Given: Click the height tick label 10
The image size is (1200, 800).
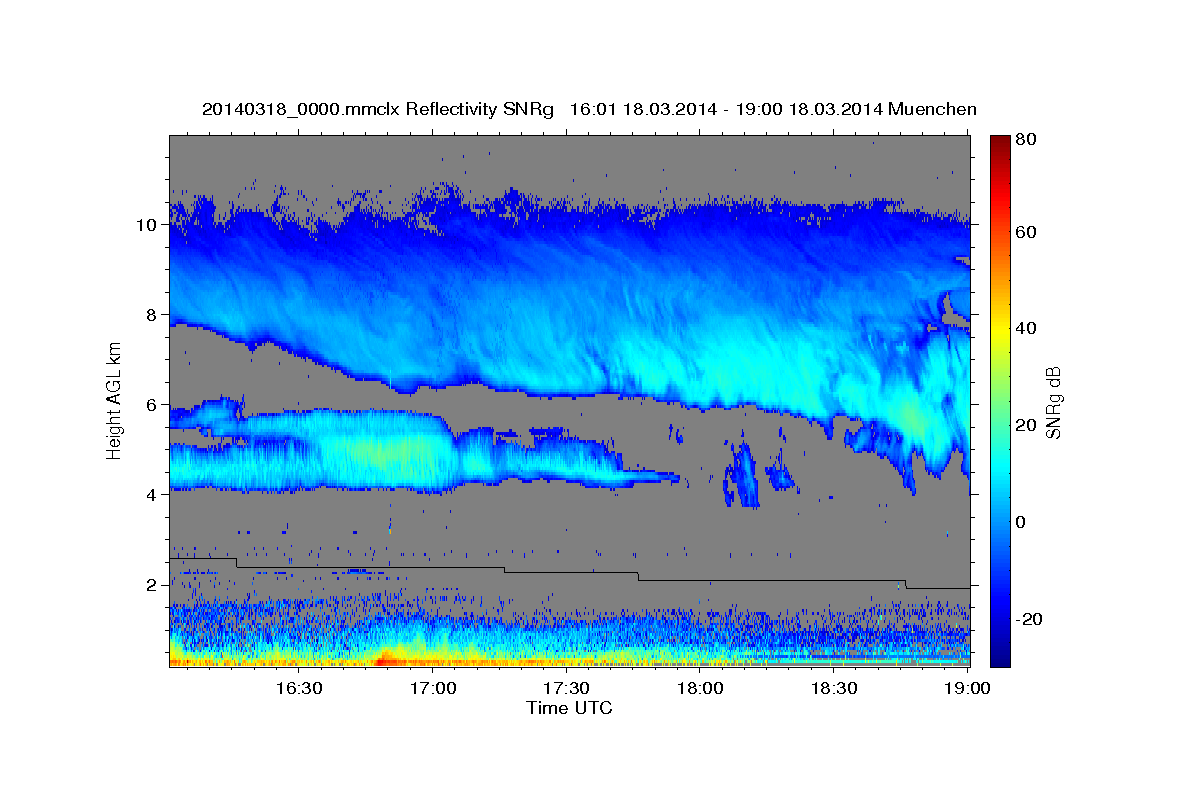Looking at the screenshot, I should [146, 225].
